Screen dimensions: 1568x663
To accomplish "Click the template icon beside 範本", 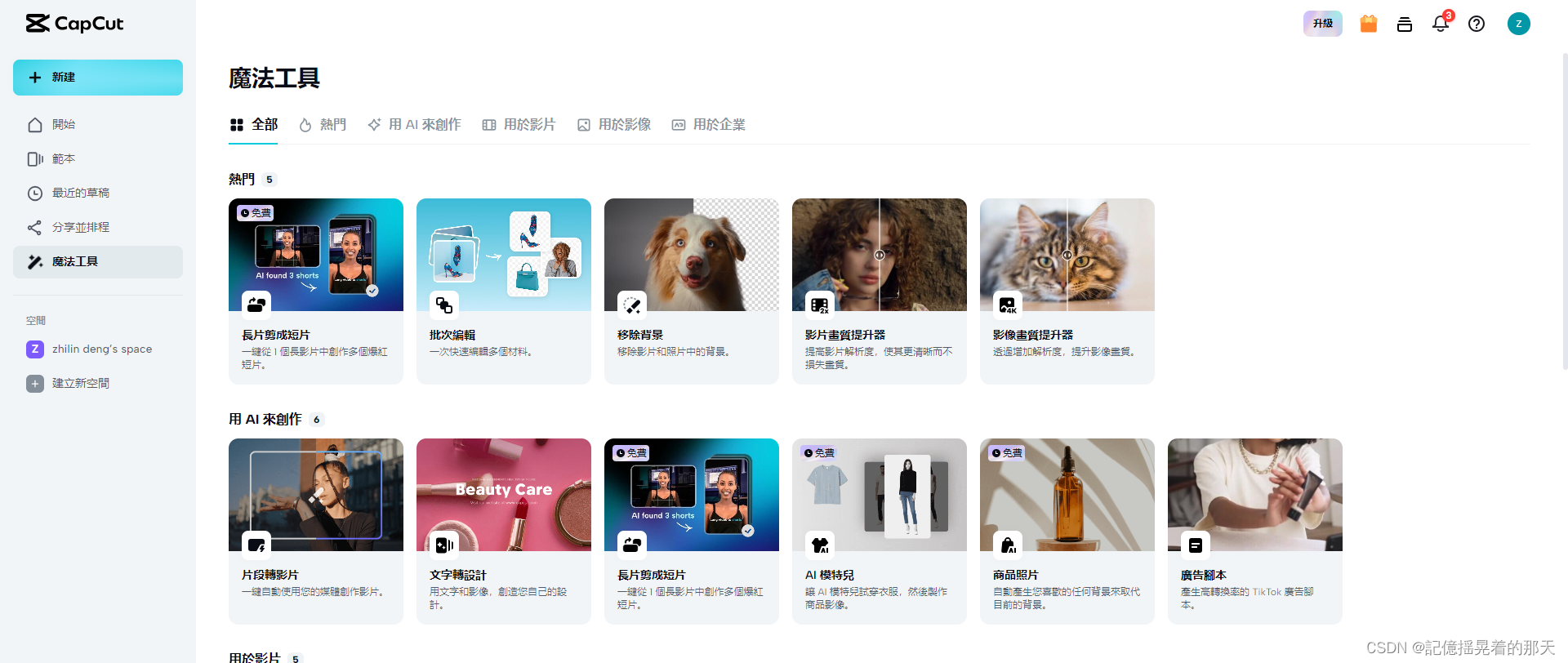I will click(x=35, y=159).
